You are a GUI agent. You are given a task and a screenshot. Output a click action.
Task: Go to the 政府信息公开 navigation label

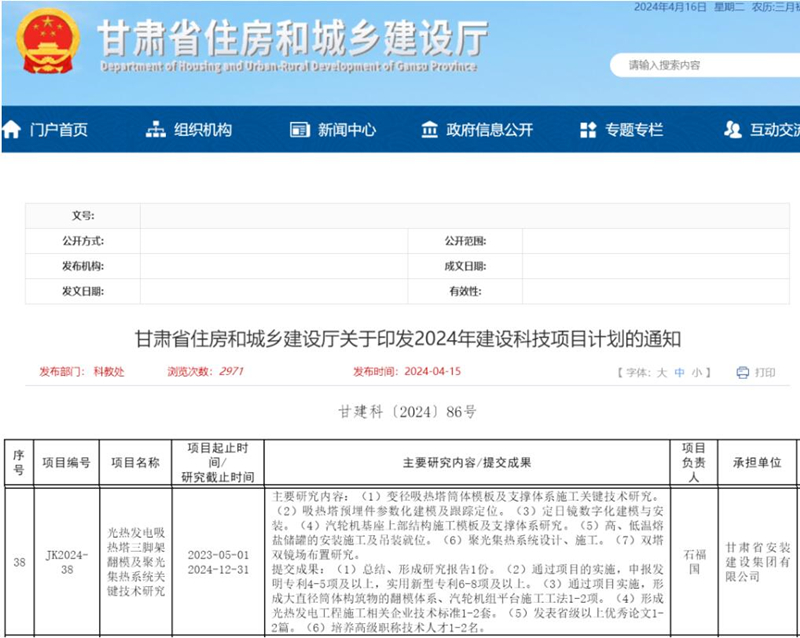coord(490,130)
